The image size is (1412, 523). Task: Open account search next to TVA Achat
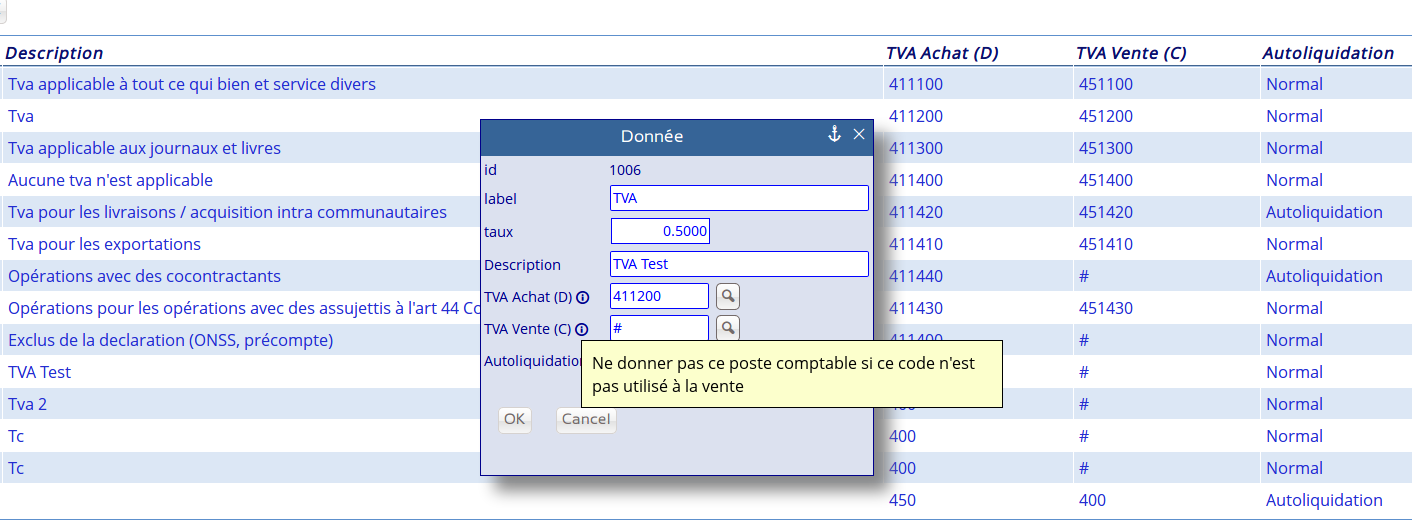728,296
